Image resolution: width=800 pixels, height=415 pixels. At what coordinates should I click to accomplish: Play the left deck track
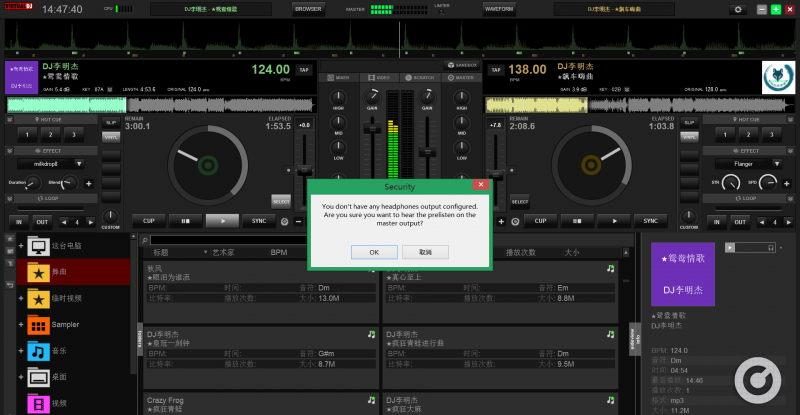(222, 220)
